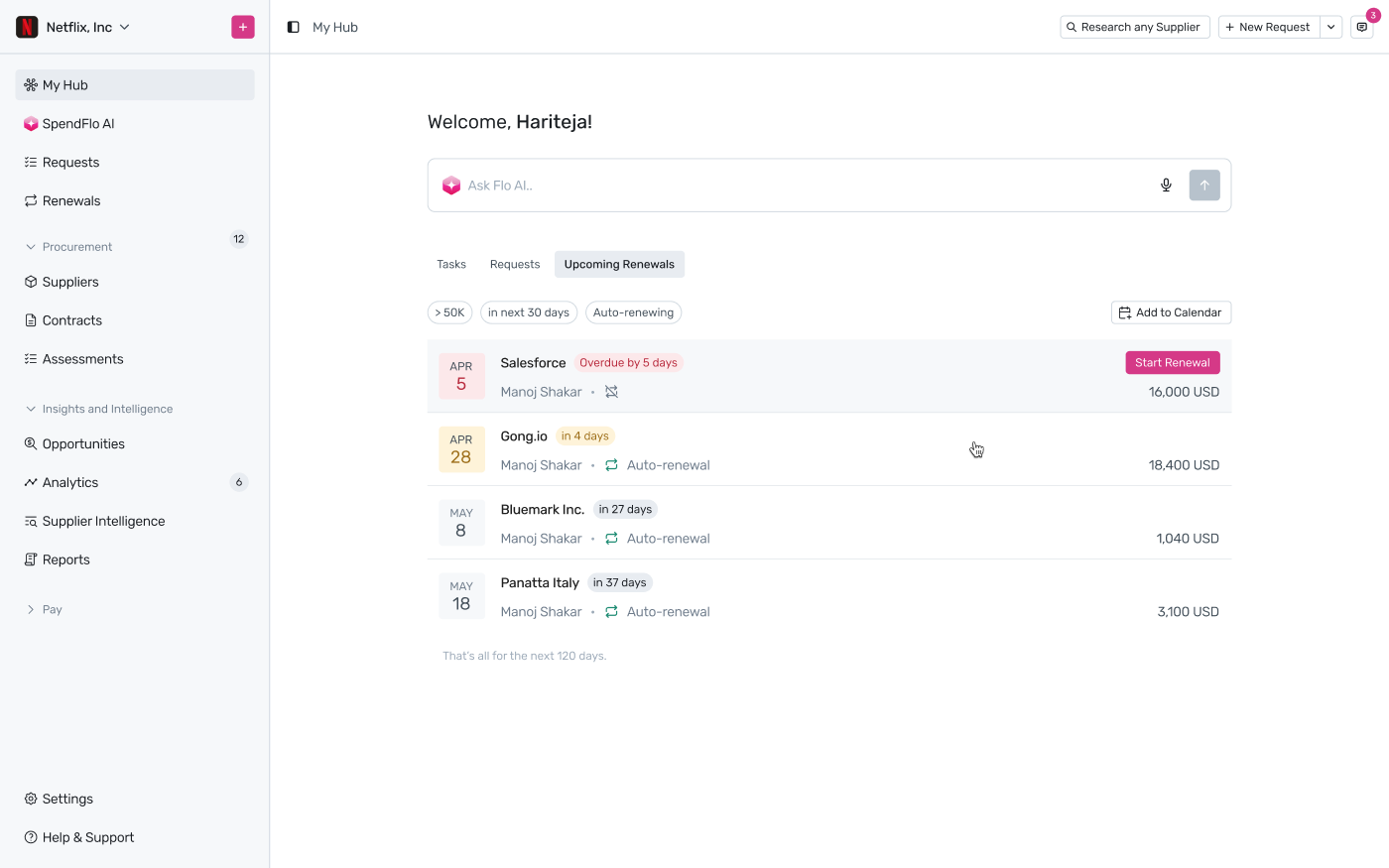Image resolution: width=1389 pixels, height=868 pixels.
Task: Switch to the Requests tab in the hub
Action: click(515, 265)
